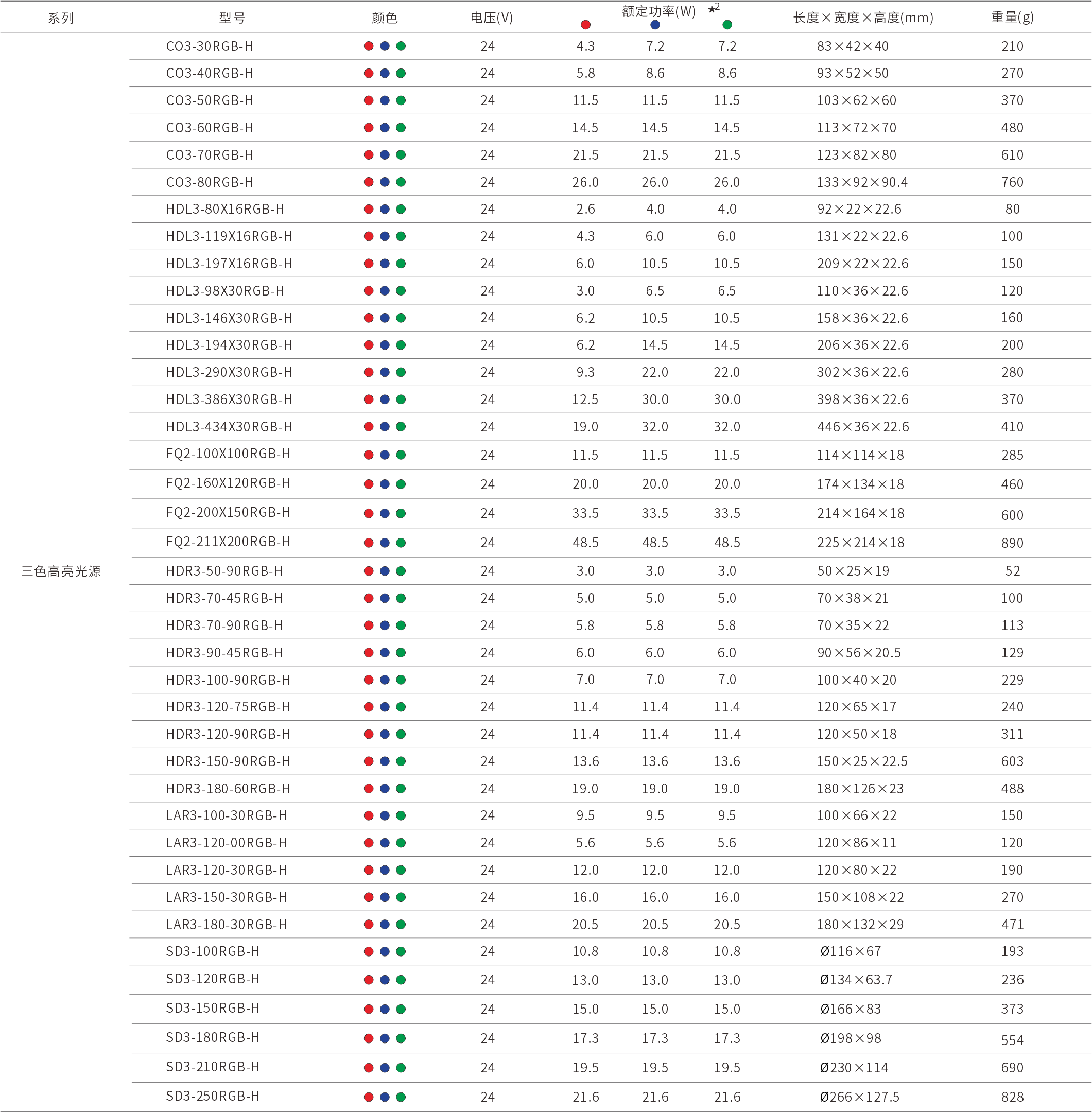Click the red dot in the CO3-30RGB-H row
The width and height of the screenshot is (1092, 1112).
pos(369,46)
